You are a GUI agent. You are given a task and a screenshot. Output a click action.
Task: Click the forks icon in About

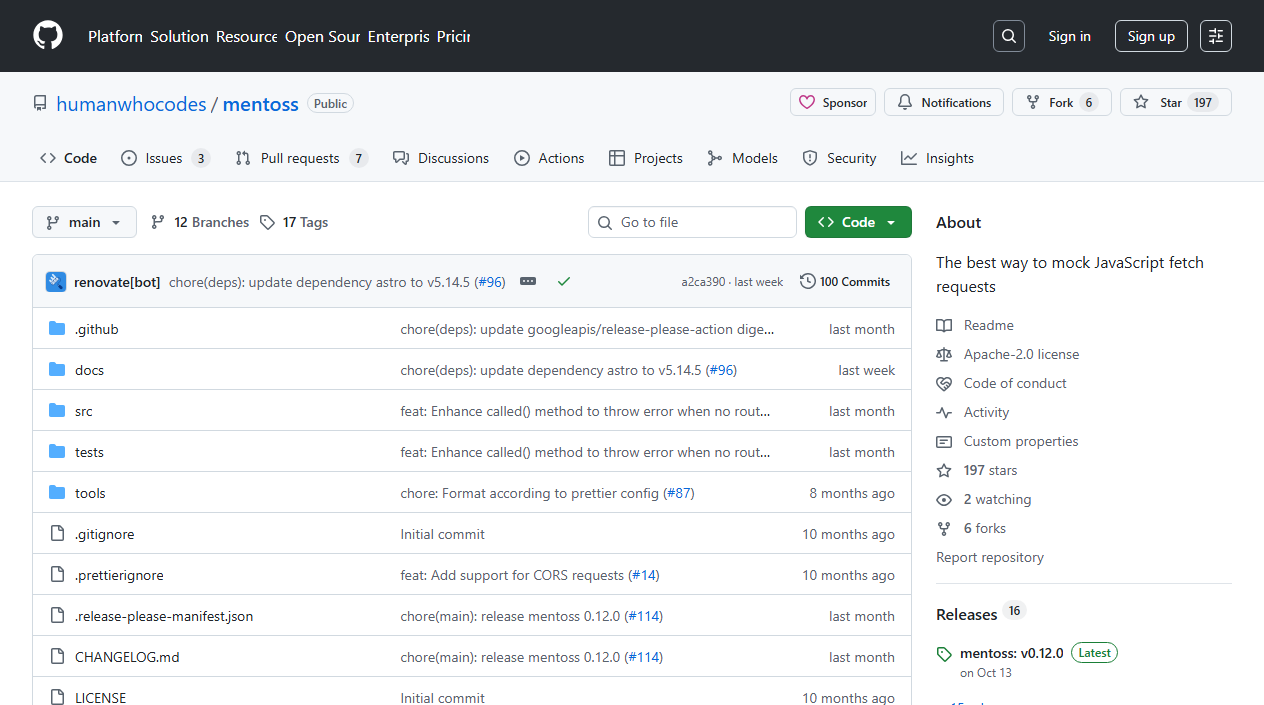coord(944,528)
